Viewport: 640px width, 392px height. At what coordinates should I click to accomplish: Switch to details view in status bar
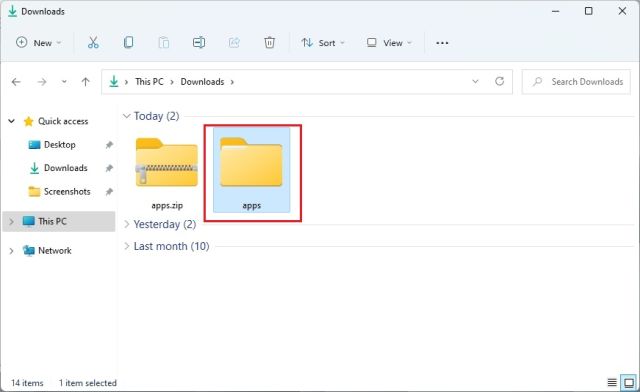point(612,383)
